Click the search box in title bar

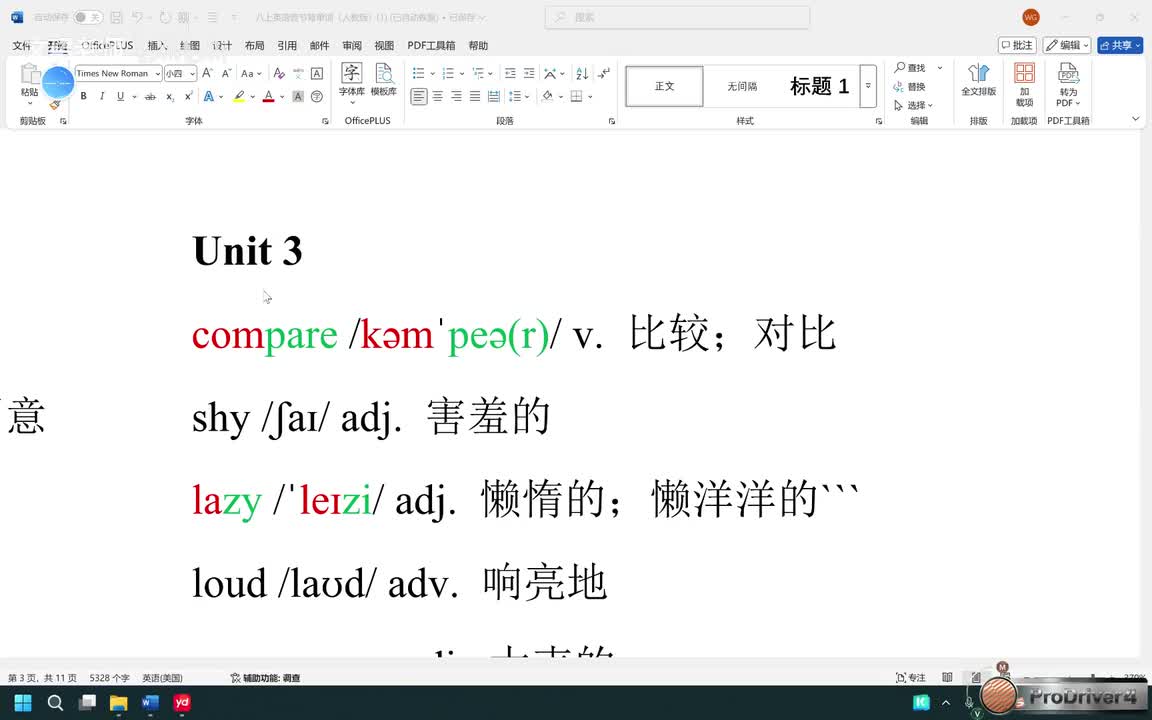point(677,17)
